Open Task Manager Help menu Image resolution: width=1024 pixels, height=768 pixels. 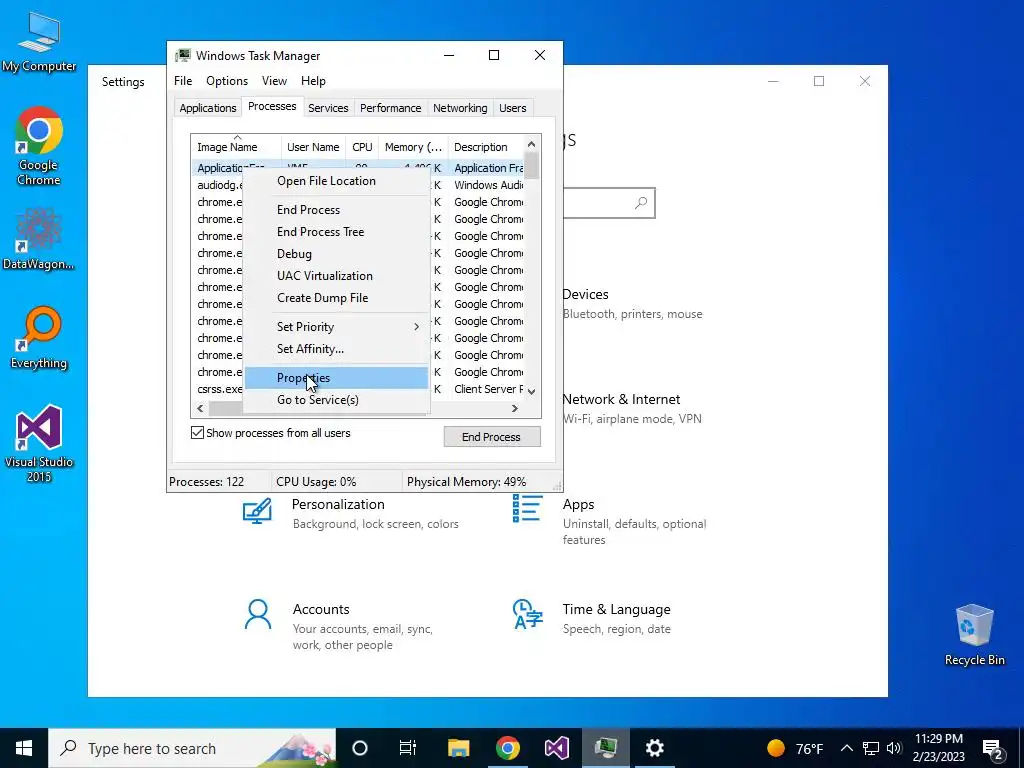tap(313, 81)
